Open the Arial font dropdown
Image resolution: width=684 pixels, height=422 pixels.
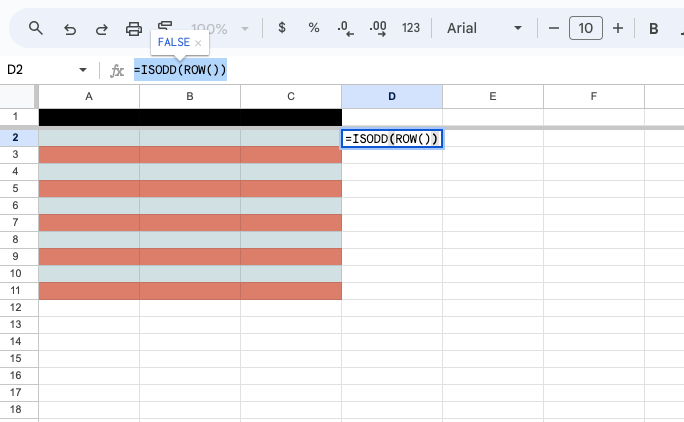point(484,28)
